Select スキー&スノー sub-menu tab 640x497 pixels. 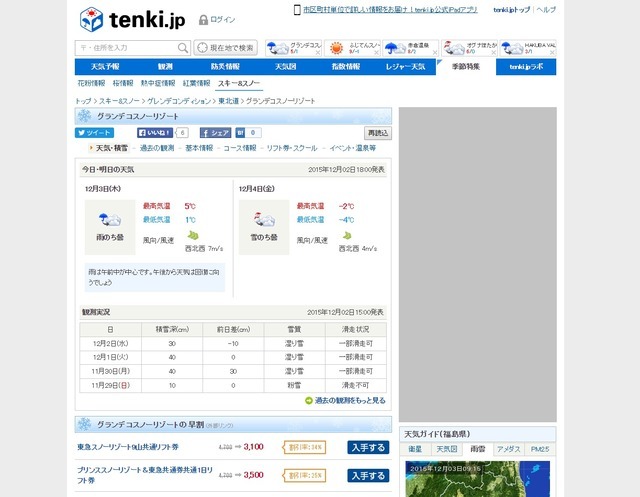(239, 84)
